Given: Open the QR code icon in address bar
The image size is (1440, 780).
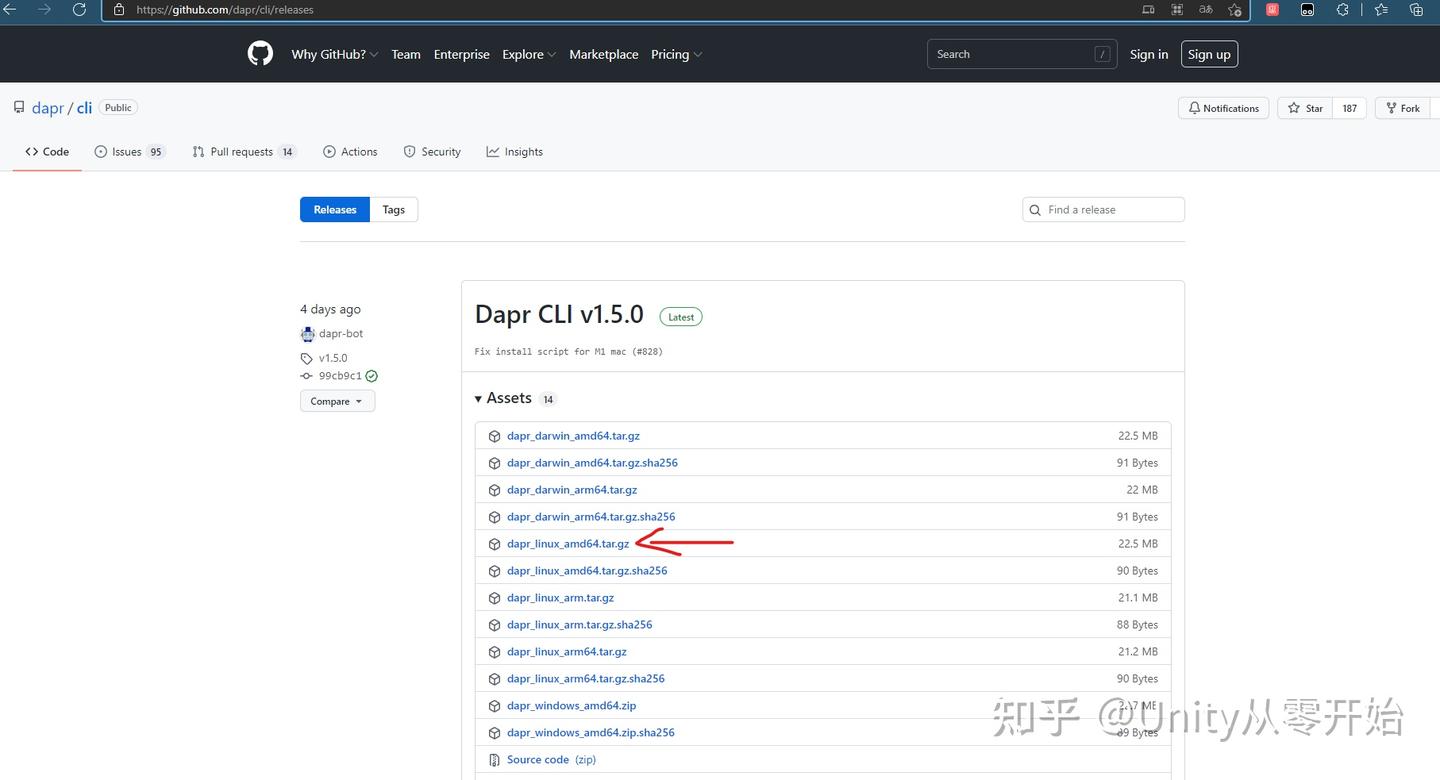Looking at the screenshot, I should 1177,10.
